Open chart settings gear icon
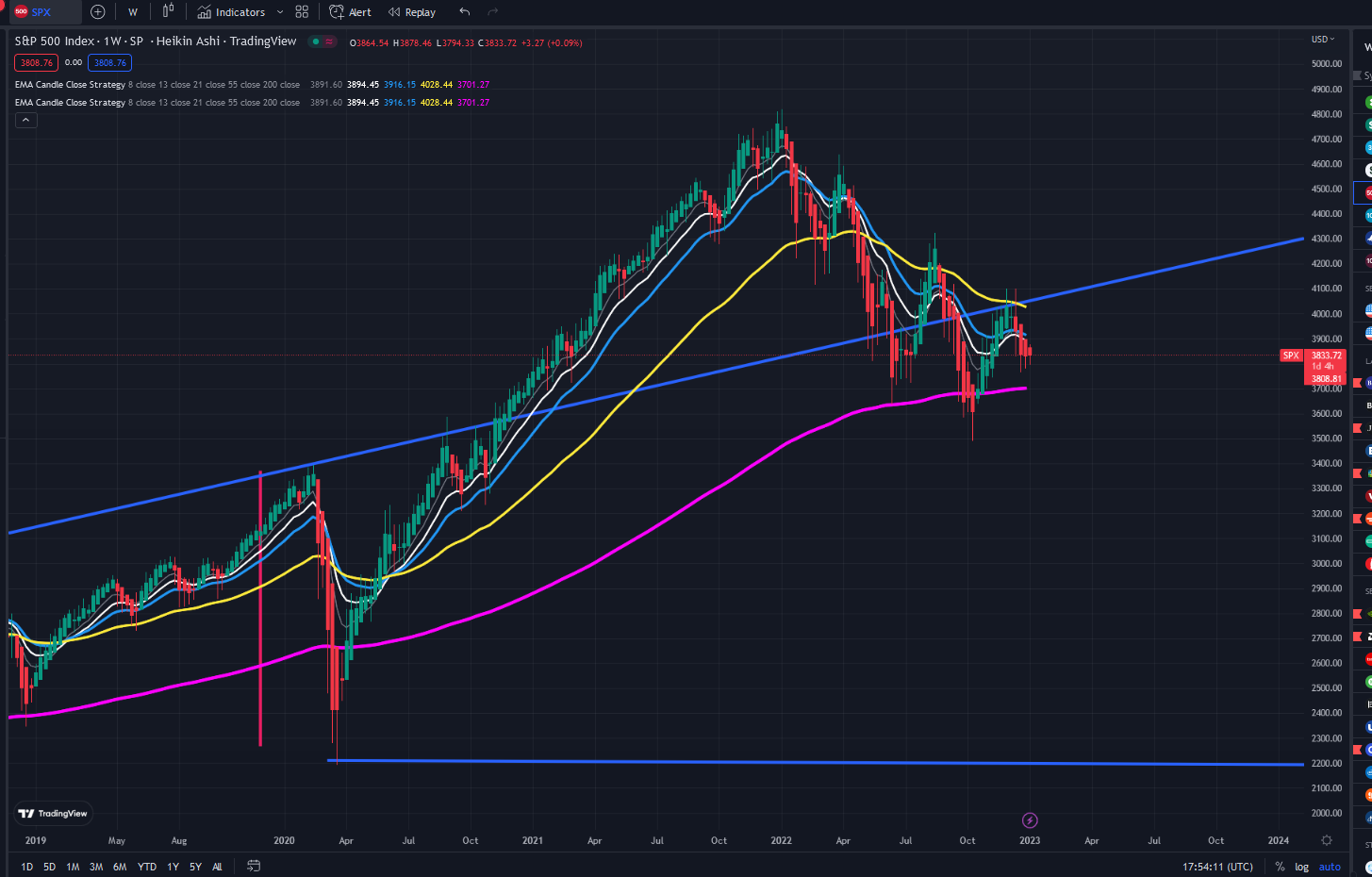The width and height of the screenshot is (1372, 877). 1327,840
